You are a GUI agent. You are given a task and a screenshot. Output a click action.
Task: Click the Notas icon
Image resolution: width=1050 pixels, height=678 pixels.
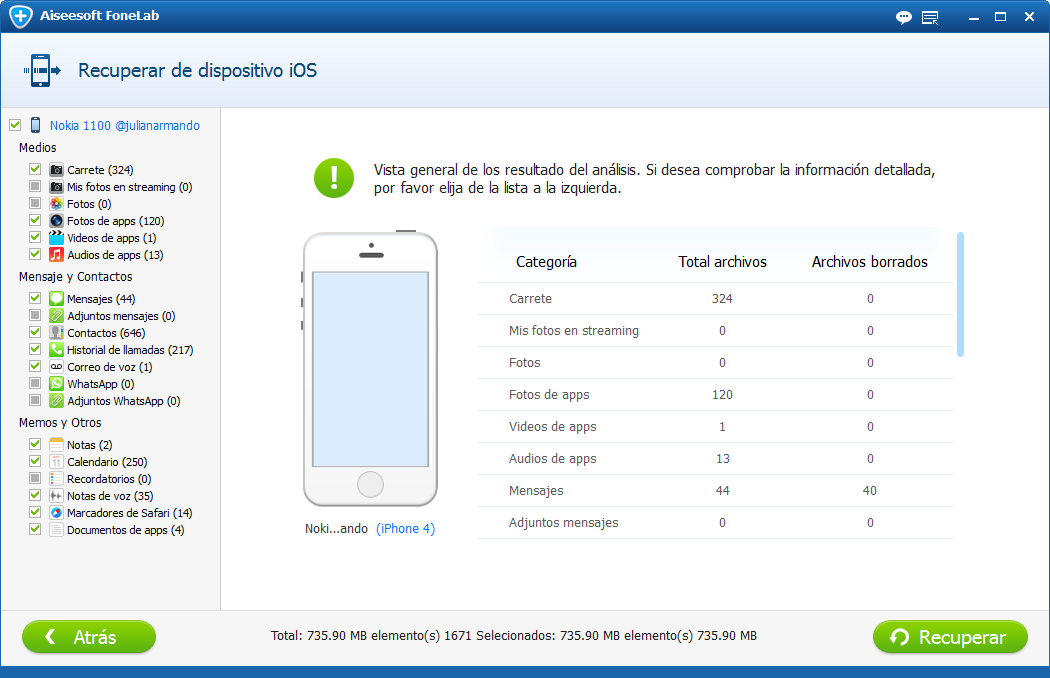click(x=56, y=445)
